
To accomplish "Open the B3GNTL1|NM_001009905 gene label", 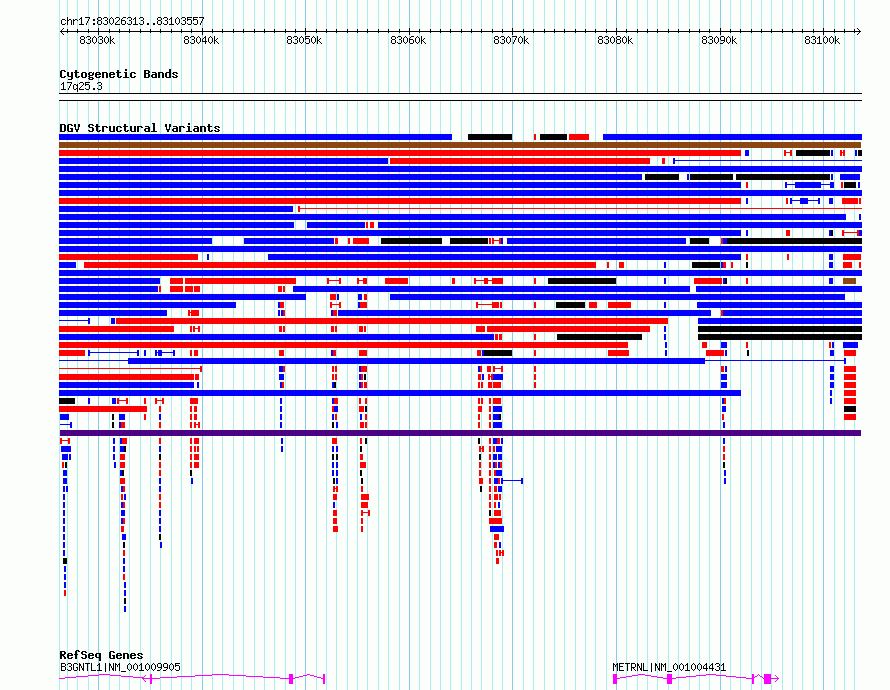I will click(120, 667).
